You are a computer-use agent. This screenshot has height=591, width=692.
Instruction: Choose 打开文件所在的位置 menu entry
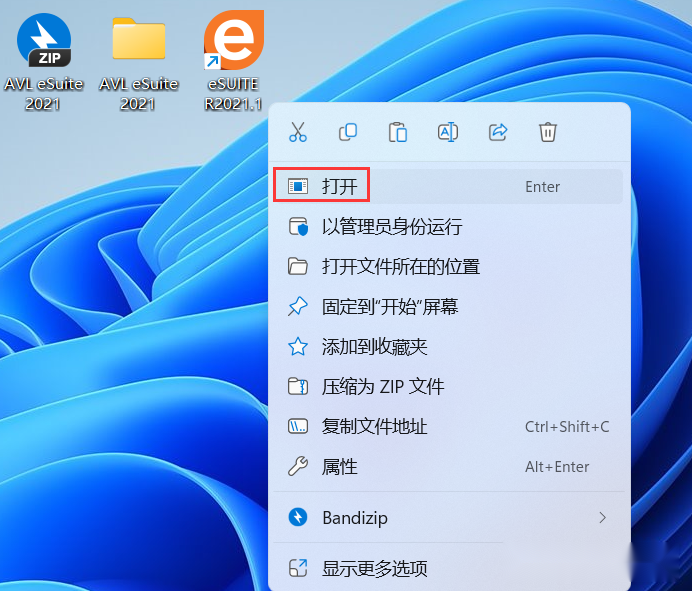[x=448, y=267]
